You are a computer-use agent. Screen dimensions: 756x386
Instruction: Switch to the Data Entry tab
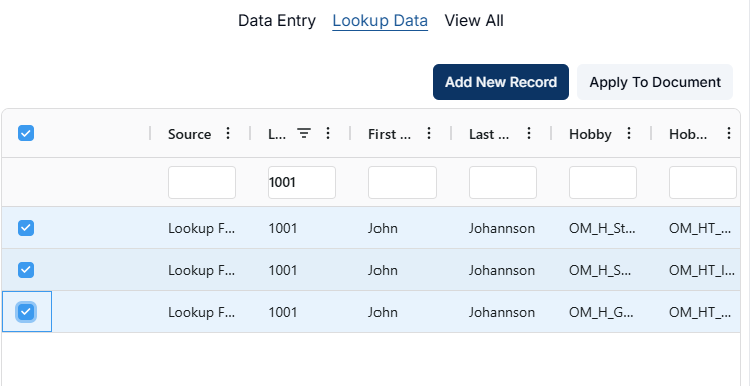pos(277,21)
